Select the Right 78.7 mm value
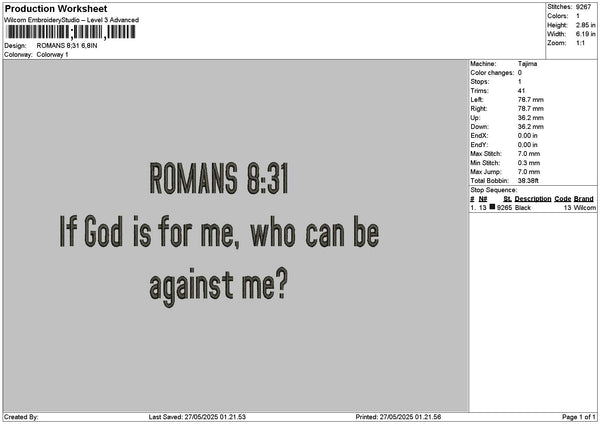 (530, 109)
